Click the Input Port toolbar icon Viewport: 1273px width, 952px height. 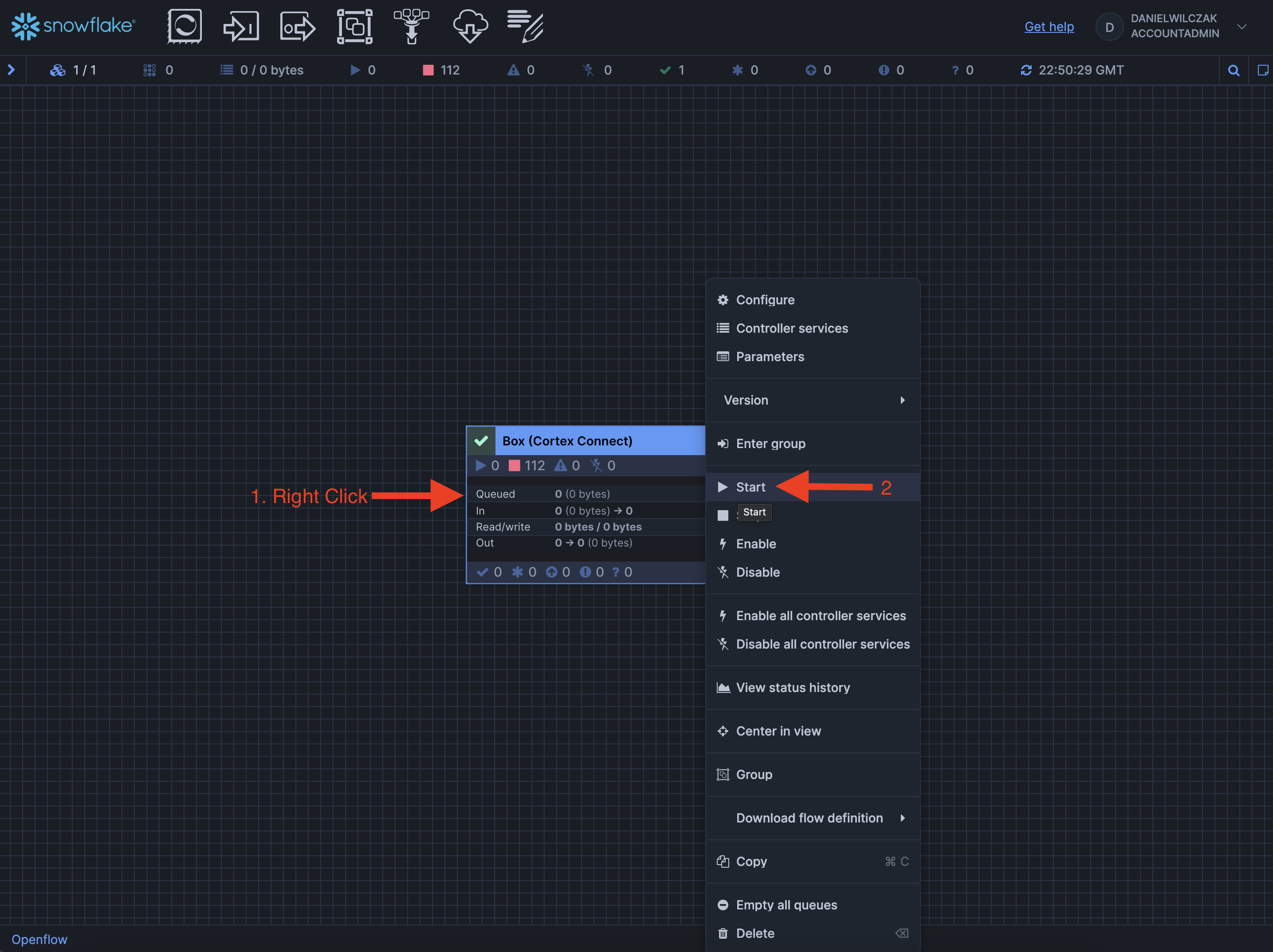240,27
